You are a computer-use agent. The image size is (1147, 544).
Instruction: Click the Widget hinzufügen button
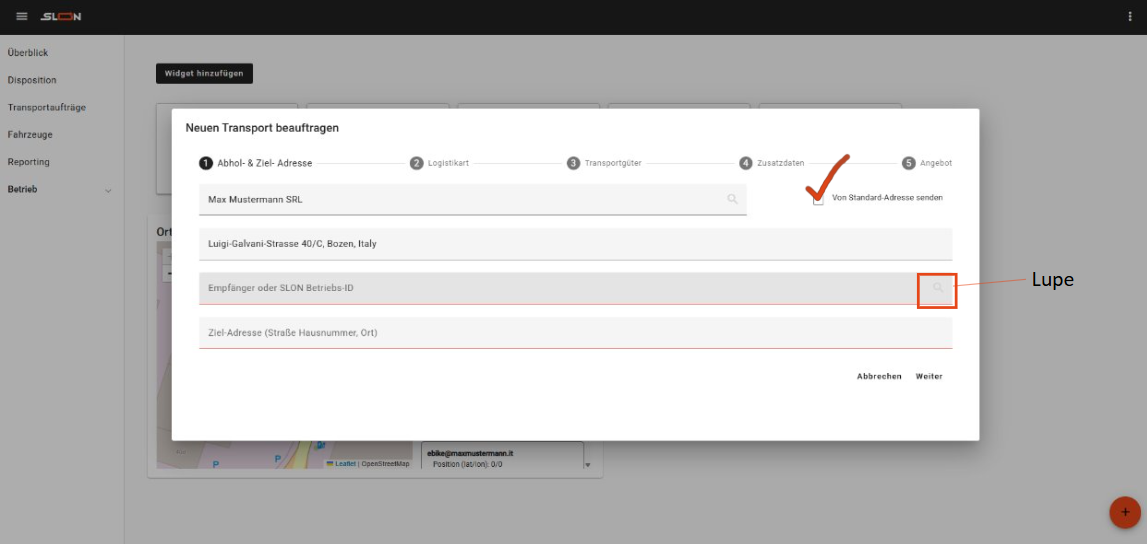coord(204,73)
